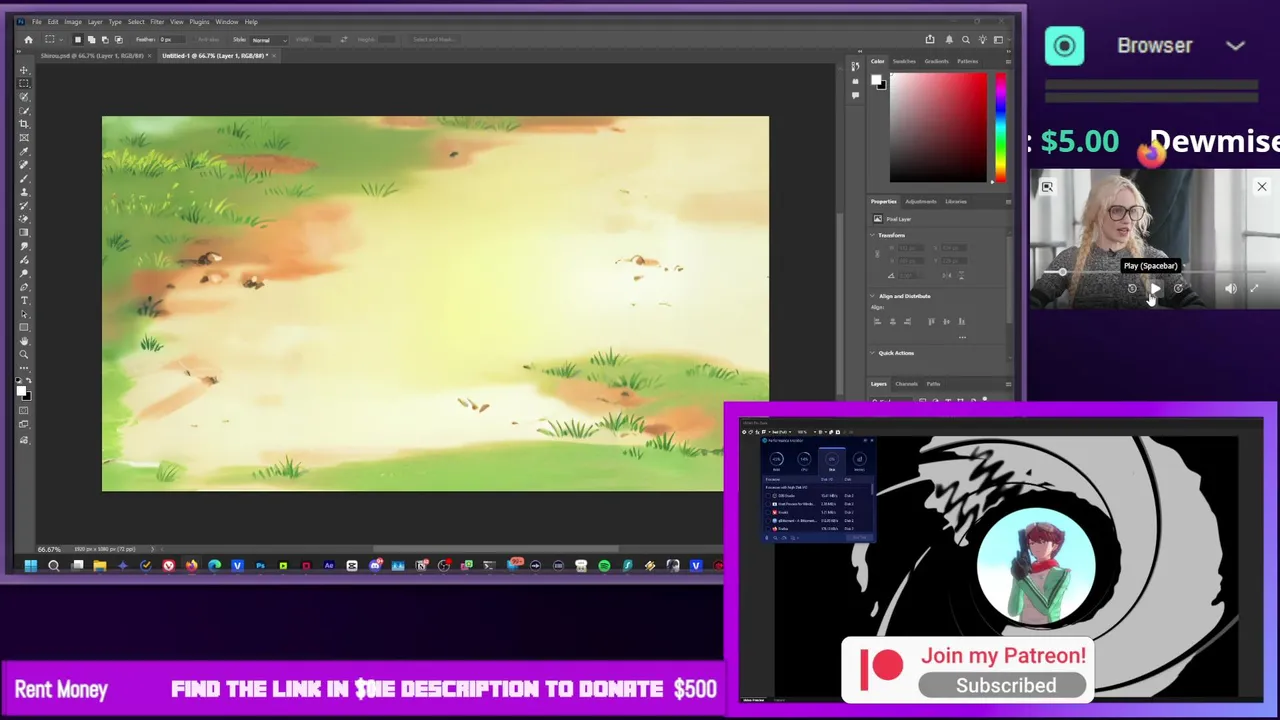Image resolution: width=1280 pixels, height=720 pixels.
Task: Select Intersect with selection mode
Action: (x=119, y=39)
